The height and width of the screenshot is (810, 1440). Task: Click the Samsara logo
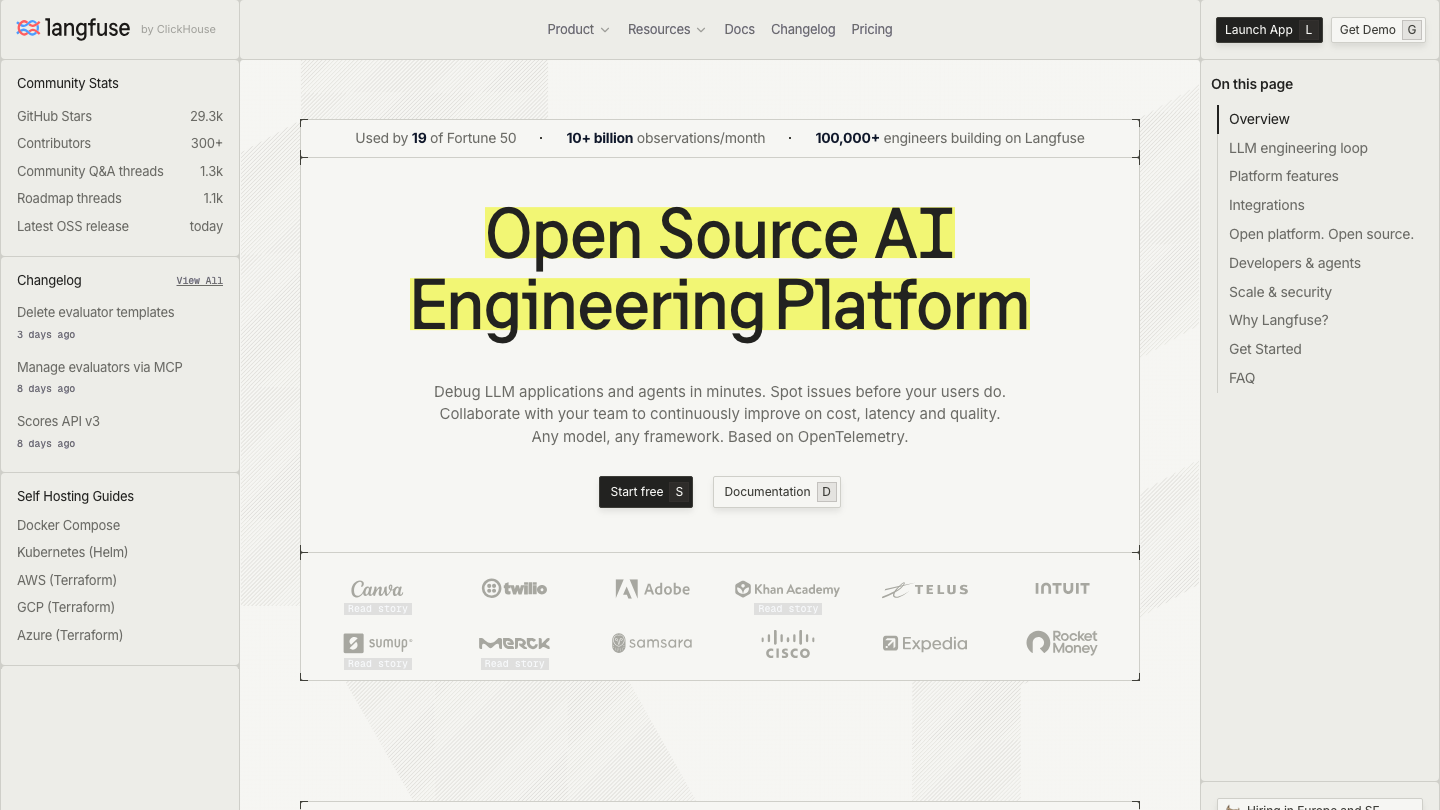(x=652, y=643)
